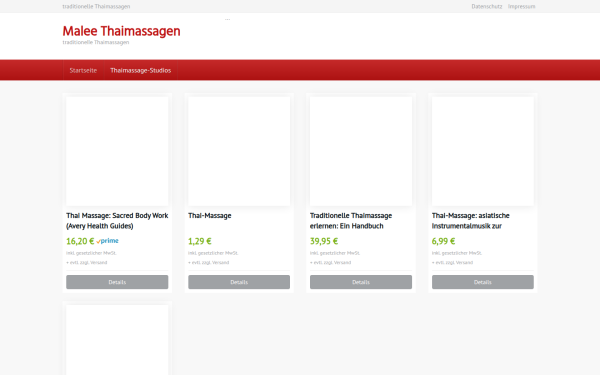Open image of Thai Massage: Sacred Body Work
The width and height of the screenshot is (600, 375).
(117, 151)
